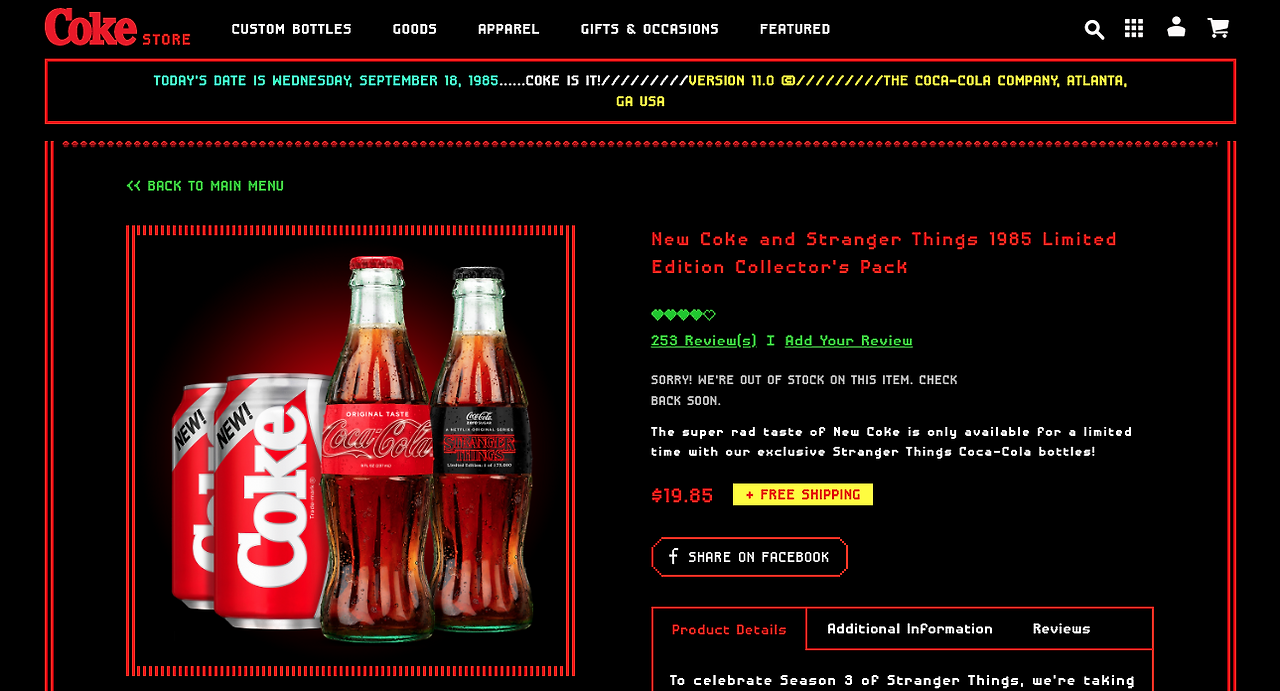The image size is (1280, 691).
Task: Expand the Apparel menu
Action: point(509,29)
